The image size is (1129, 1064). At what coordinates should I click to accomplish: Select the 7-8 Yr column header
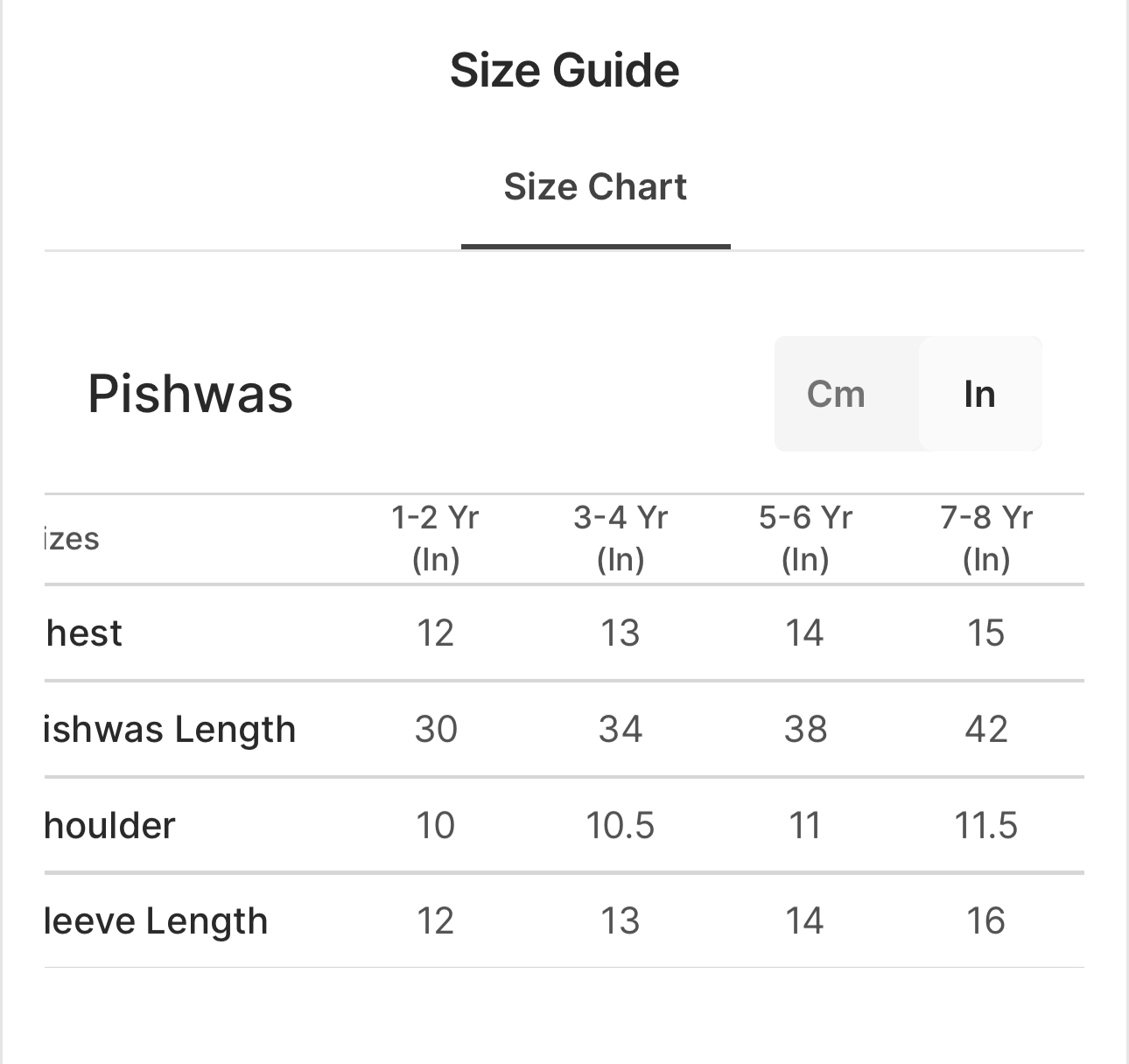pyautogui.click(x=986, y=538)
